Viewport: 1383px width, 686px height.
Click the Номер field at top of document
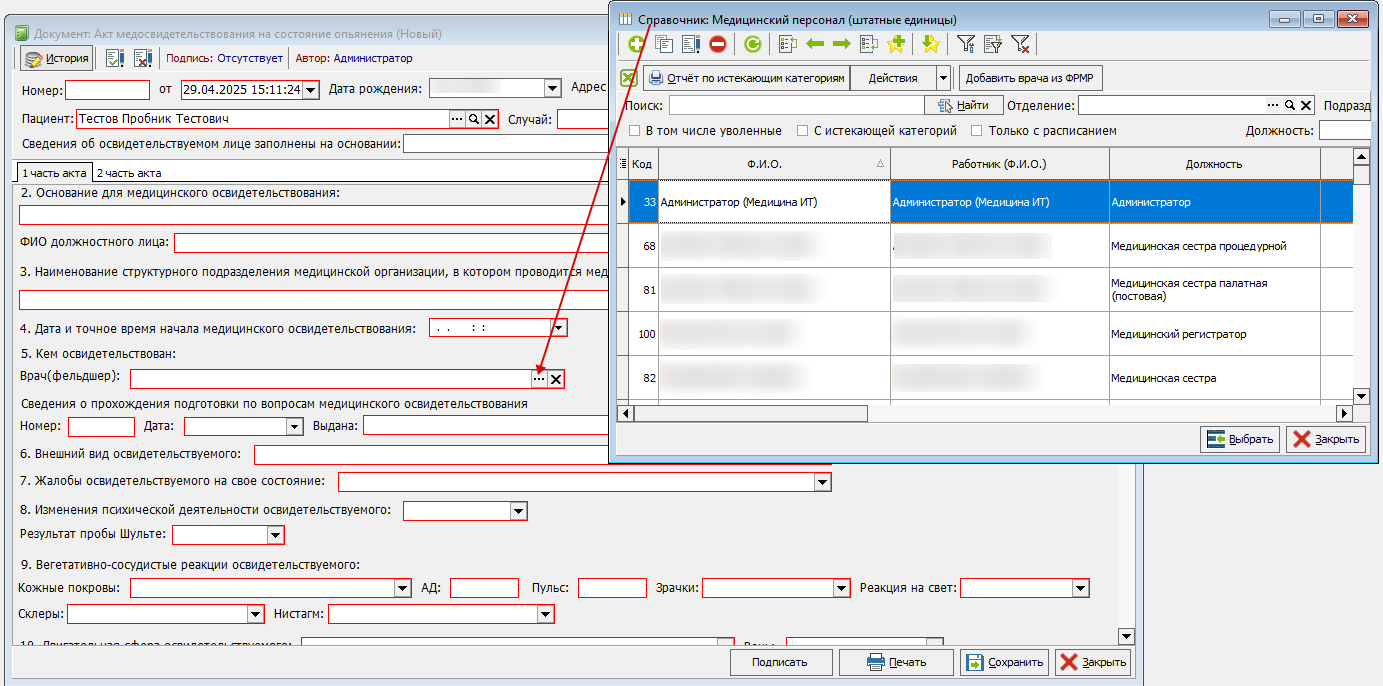coord(107,89)
